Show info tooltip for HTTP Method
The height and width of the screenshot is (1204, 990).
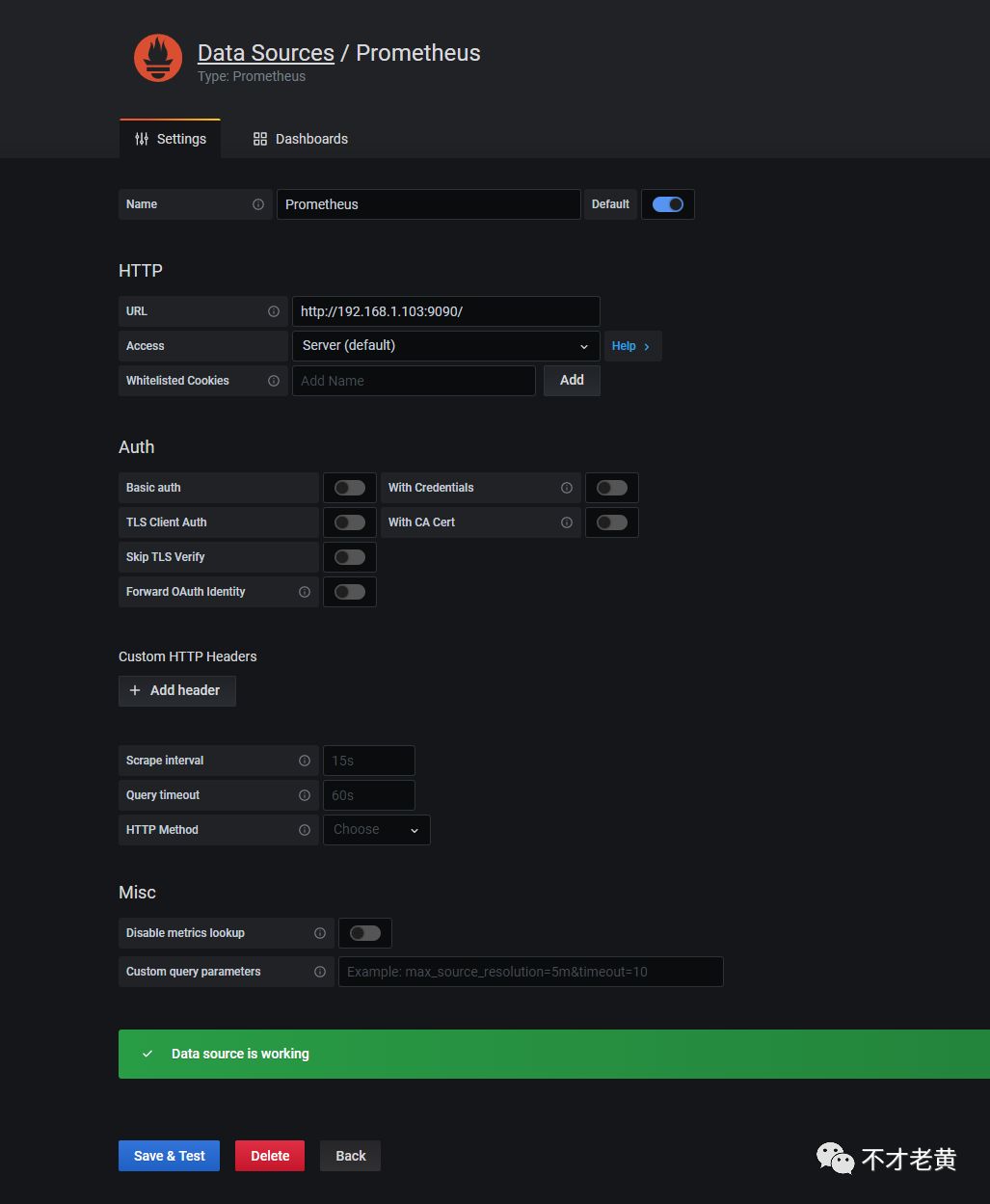point(305,830)
